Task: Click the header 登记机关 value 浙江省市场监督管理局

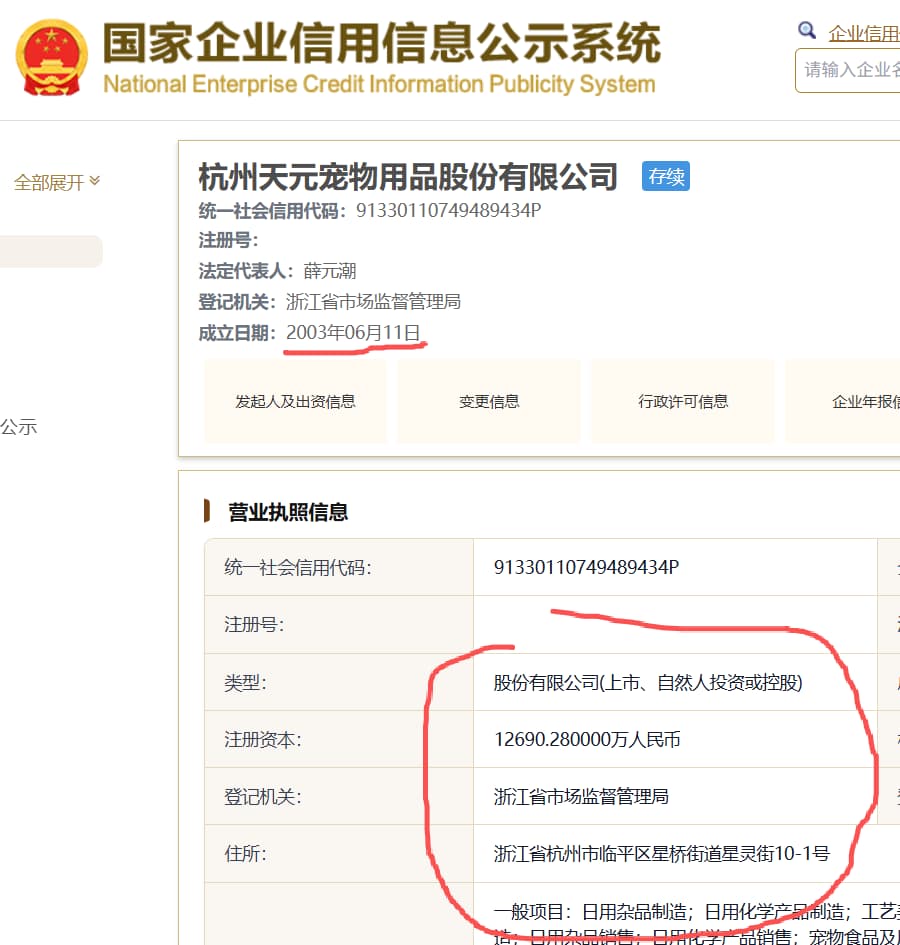Action: (x=373, y=301)
